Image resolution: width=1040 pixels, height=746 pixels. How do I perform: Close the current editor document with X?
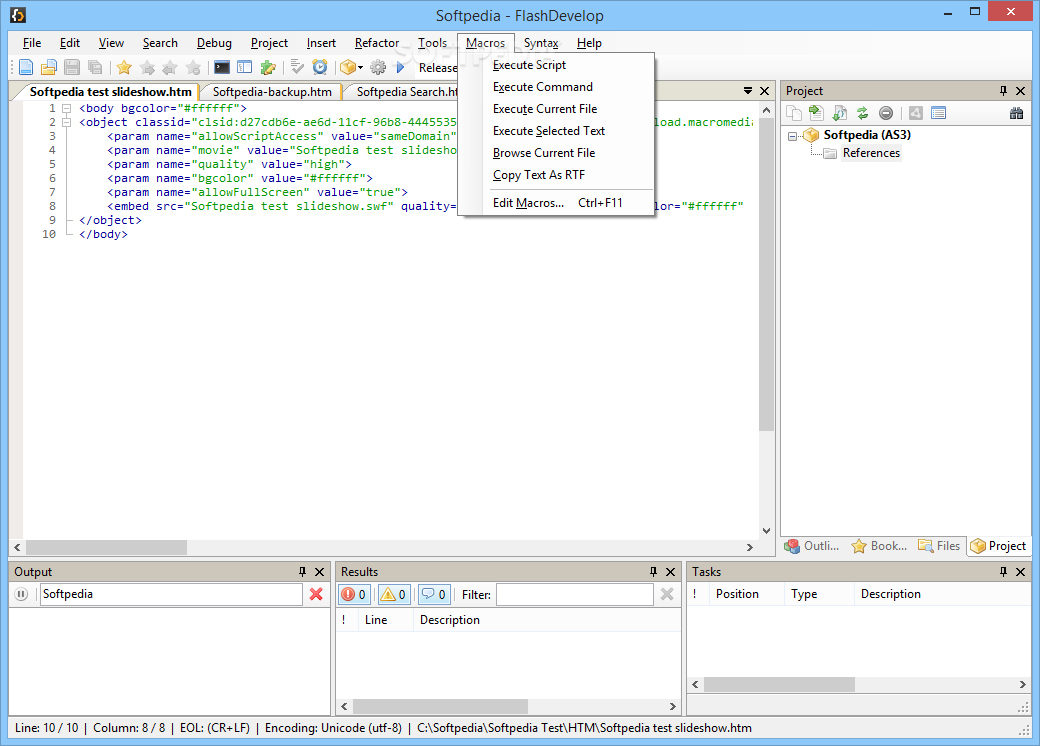pos(764,91)
